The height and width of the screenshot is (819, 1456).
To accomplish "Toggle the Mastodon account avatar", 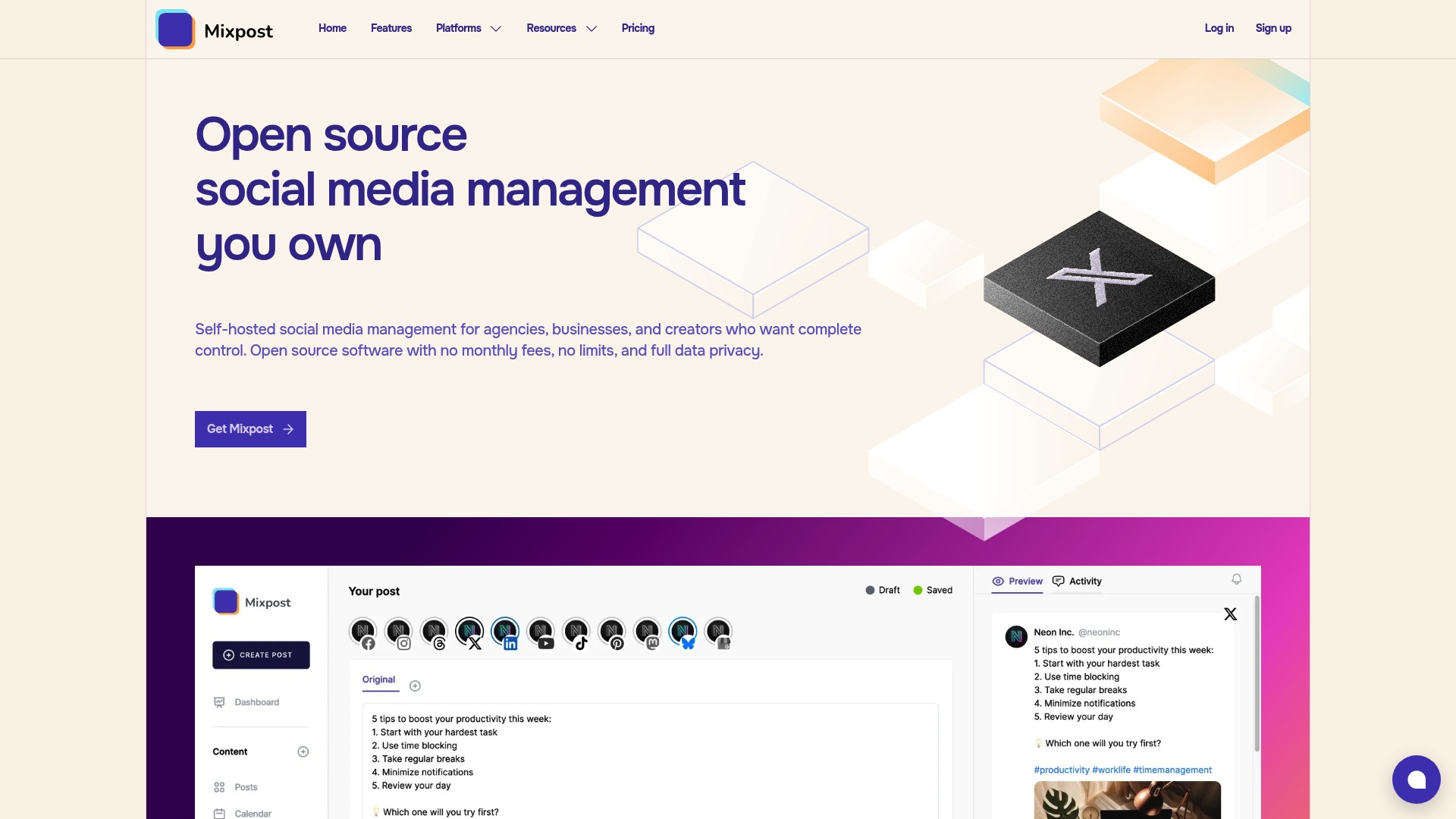I will coord(648,632).
